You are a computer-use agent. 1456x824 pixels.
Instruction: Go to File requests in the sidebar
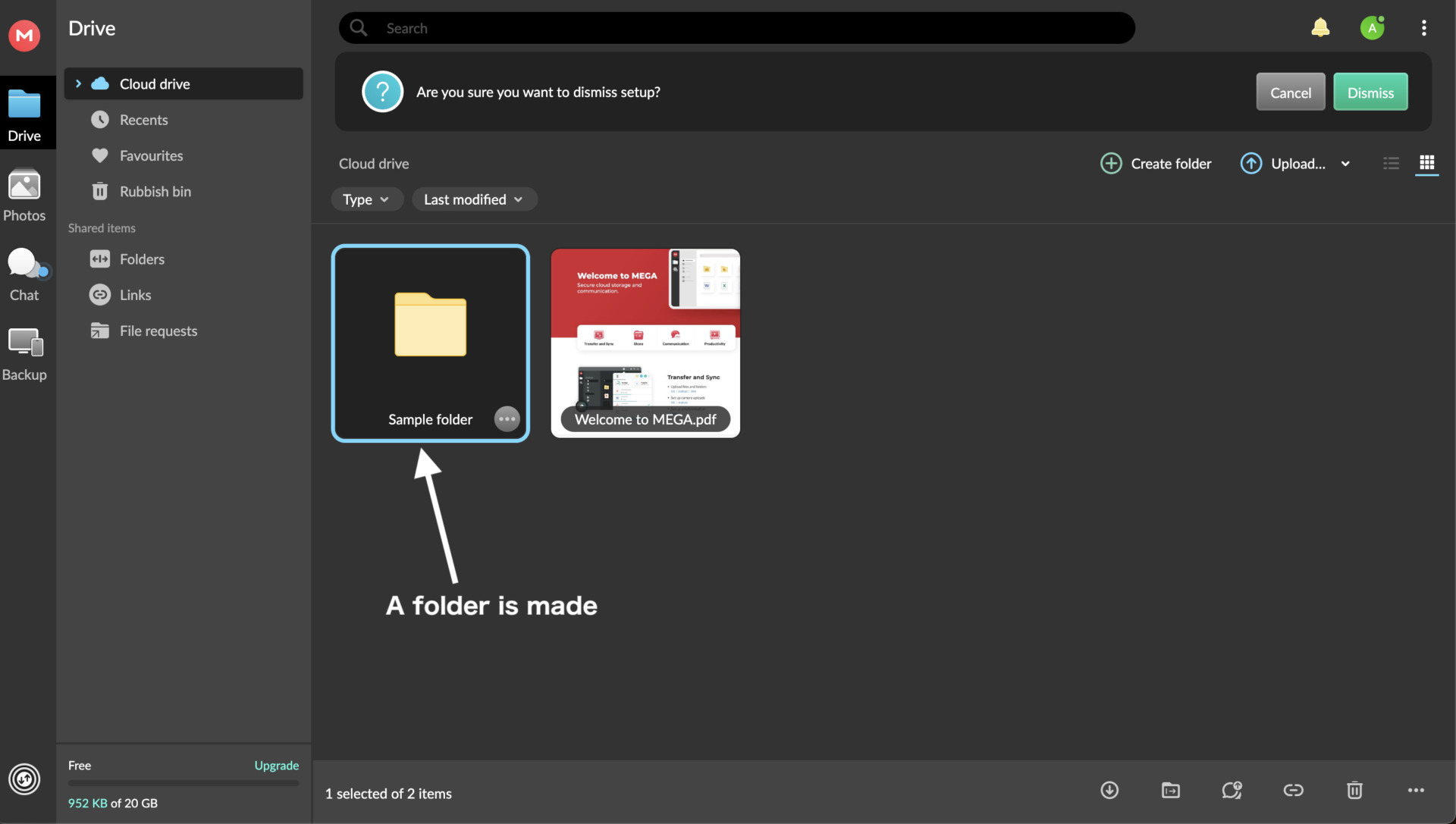click(158, 331)
